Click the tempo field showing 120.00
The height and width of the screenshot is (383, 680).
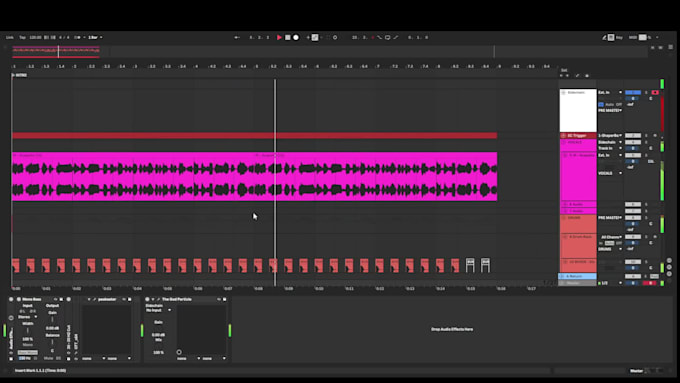click(36, 37)
